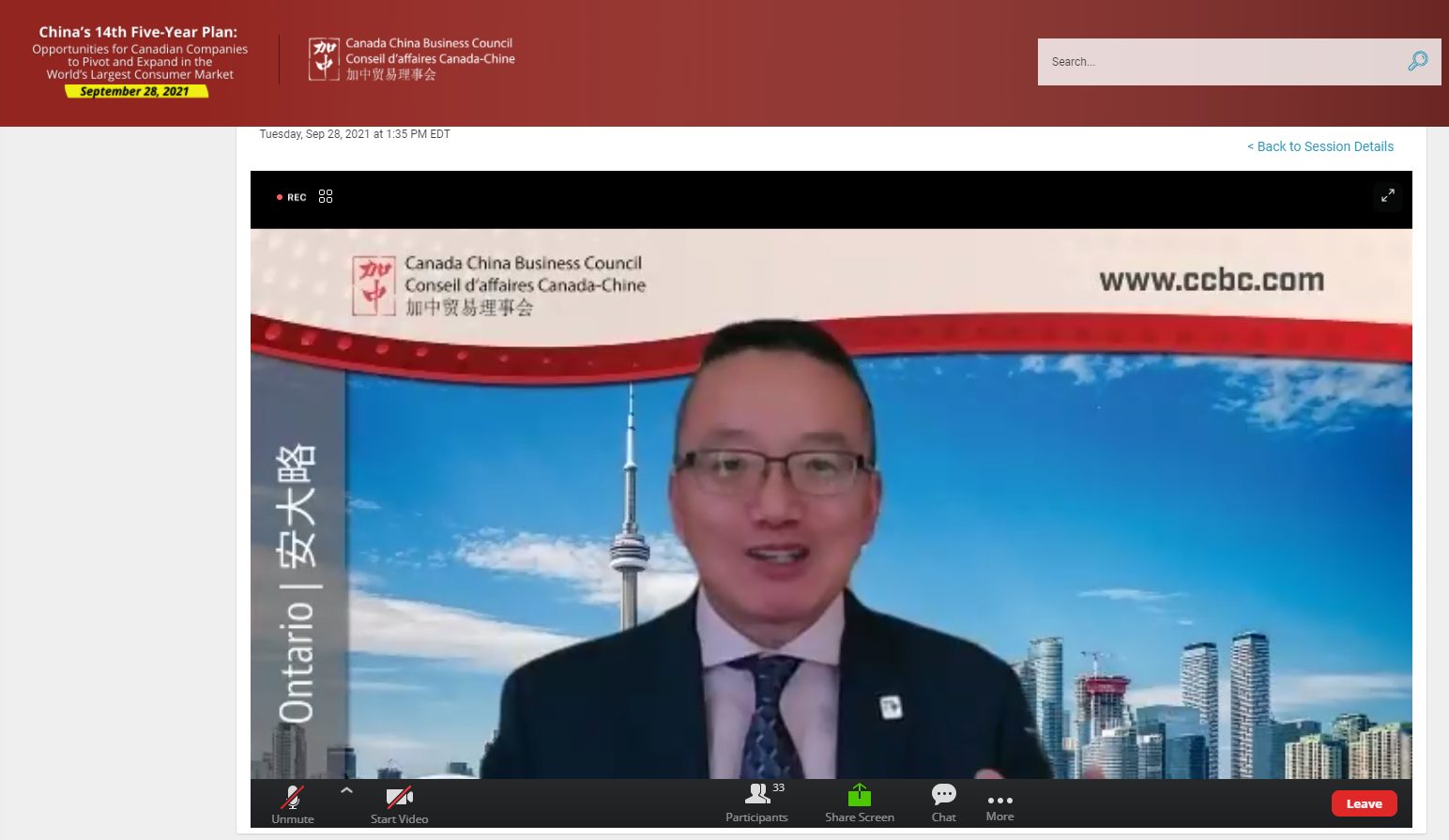Click the green Share Screen icon
Image resolution: width=1449 pixels, height=840 pixels.
(859, 796)
